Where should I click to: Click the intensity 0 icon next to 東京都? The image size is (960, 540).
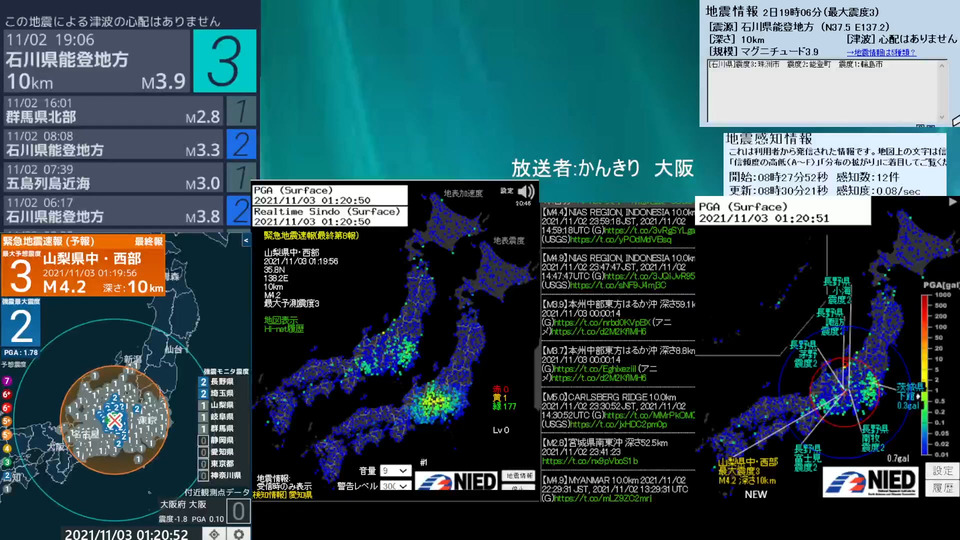(203, 463)
